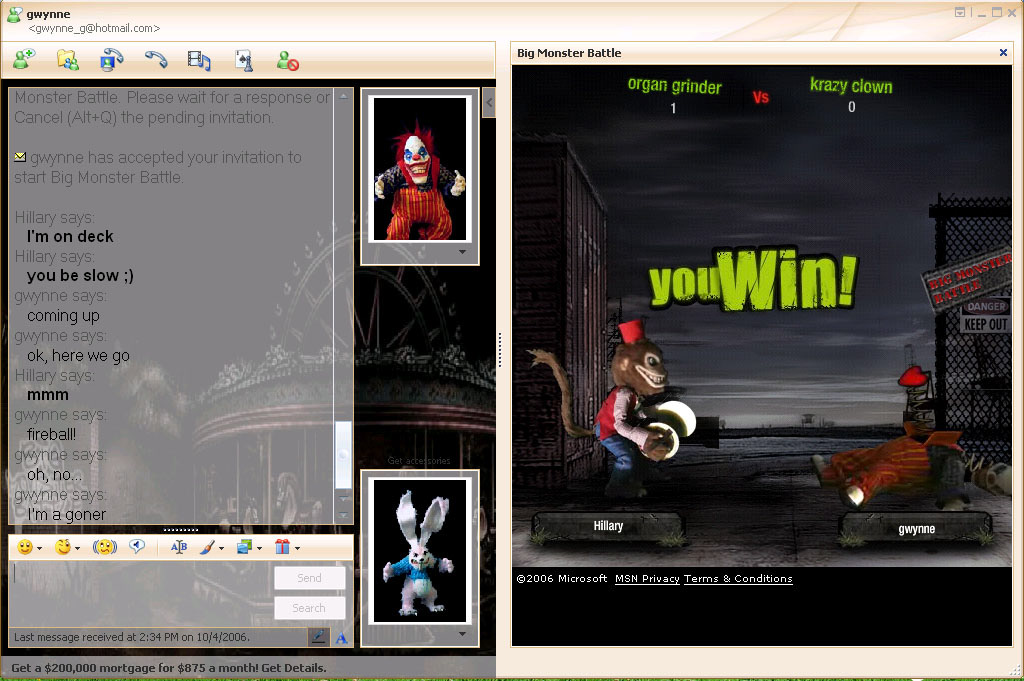Open the mortgage Get Details ad link
Screen dimensions: 1024x681
168,668
